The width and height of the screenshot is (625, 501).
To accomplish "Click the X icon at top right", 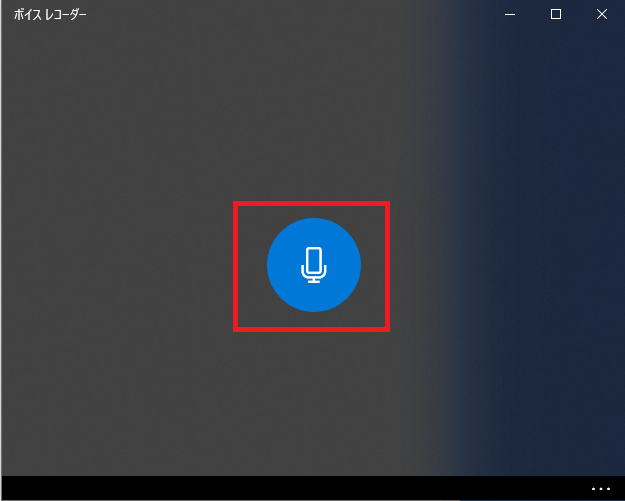I will [601, 14].
